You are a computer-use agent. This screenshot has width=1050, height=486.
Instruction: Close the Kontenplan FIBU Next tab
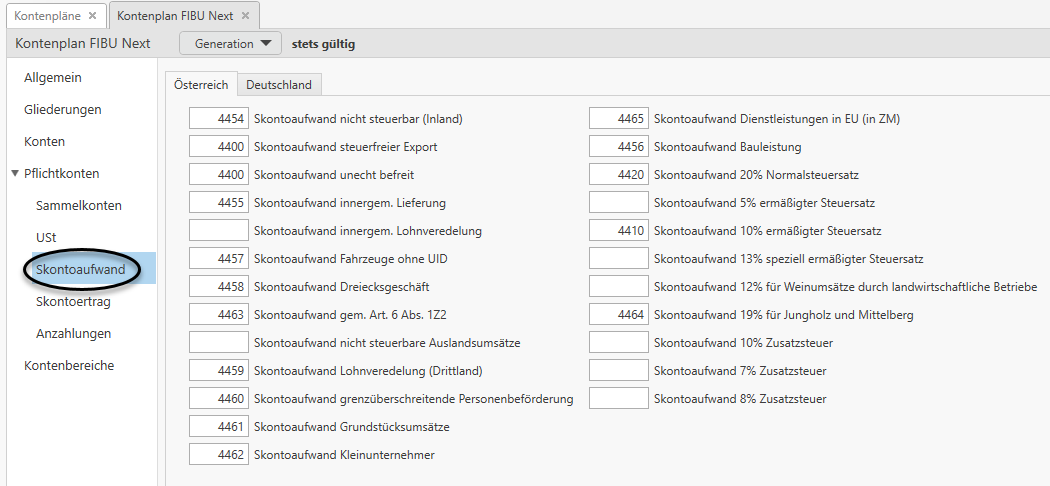[x=245, y=16]
